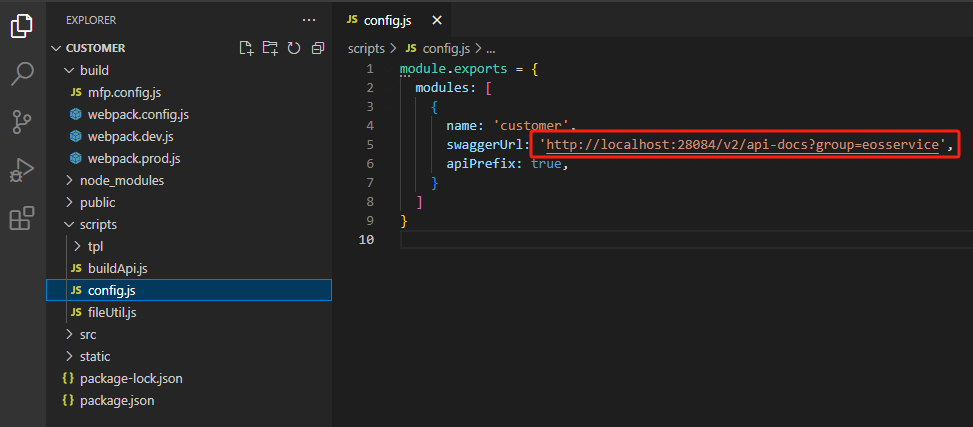Open package.json in the Explorer
The image size is (973, 427).
click(117, 400)
